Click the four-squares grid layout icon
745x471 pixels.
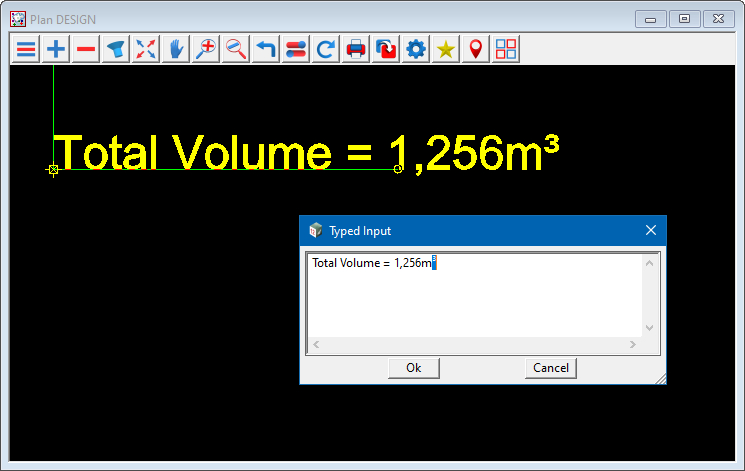[x=506, y=49]
